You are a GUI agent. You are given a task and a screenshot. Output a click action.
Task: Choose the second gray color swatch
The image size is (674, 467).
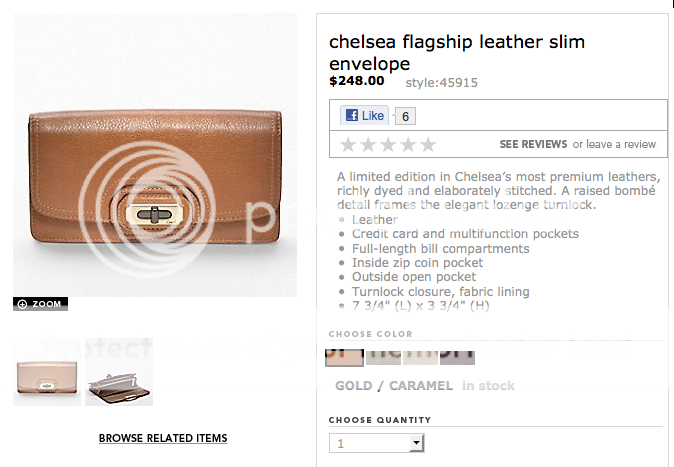383,357
